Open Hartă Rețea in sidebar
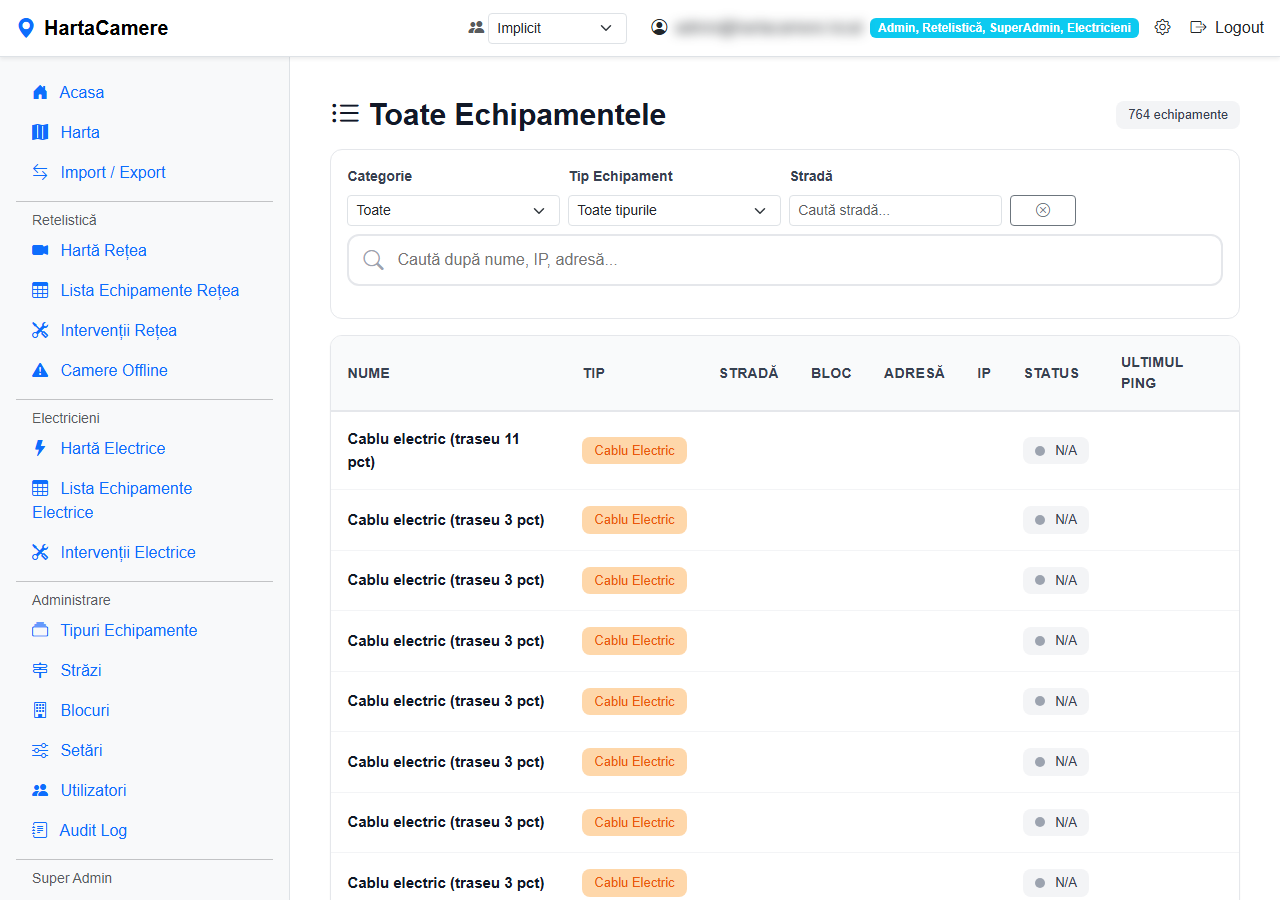 pos(103,250)
